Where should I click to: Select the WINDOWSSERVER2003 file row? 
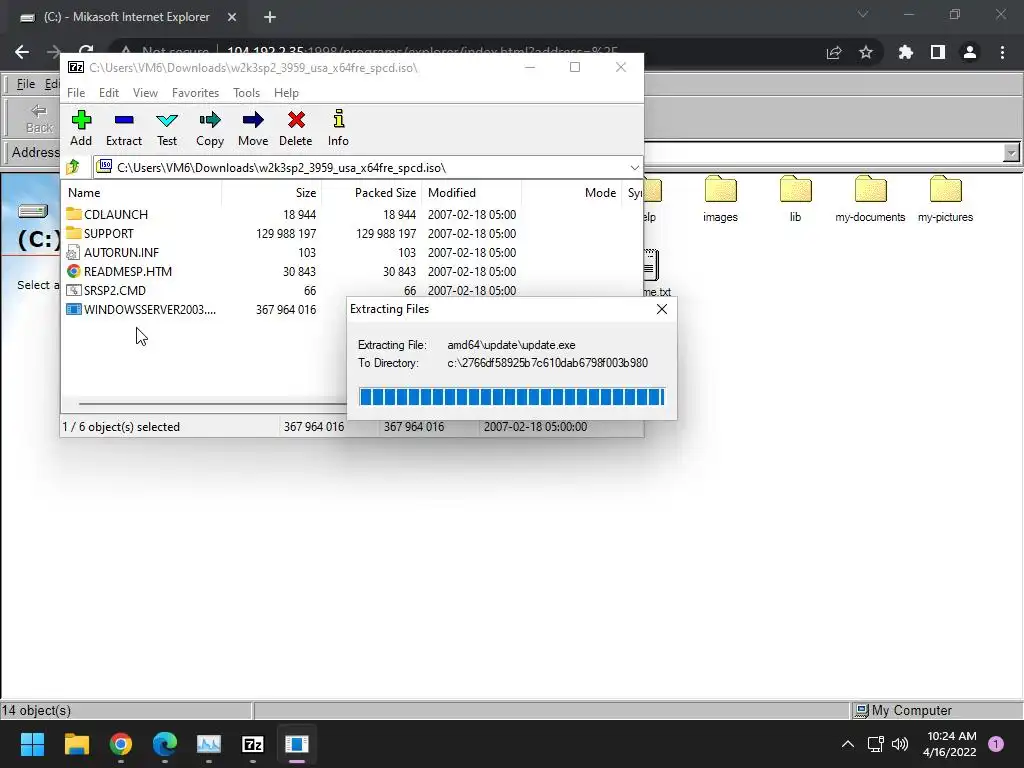[204, 310]
